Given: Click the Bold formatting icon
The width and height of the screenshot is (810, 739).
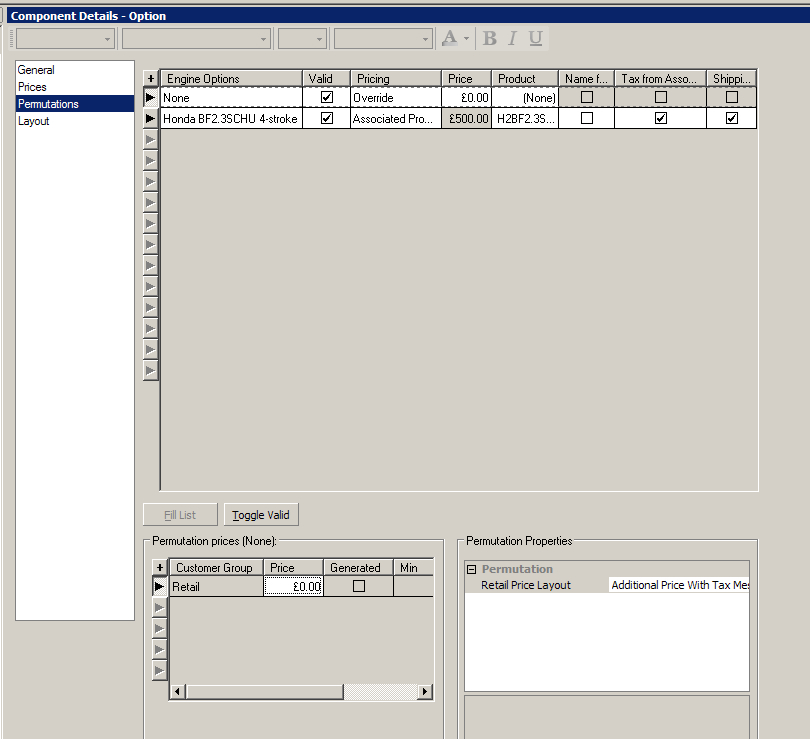Looking at the screenshot, I should pyautogui.click(x=490, y=38).
